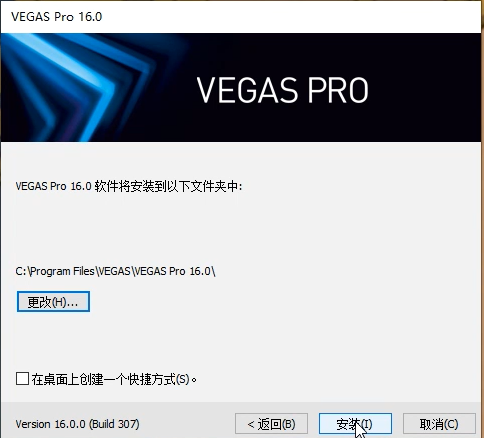Viewport: 484px width, 438px height.
Task: Click the 更改(H)... change folder button
Action: point(53,302)
